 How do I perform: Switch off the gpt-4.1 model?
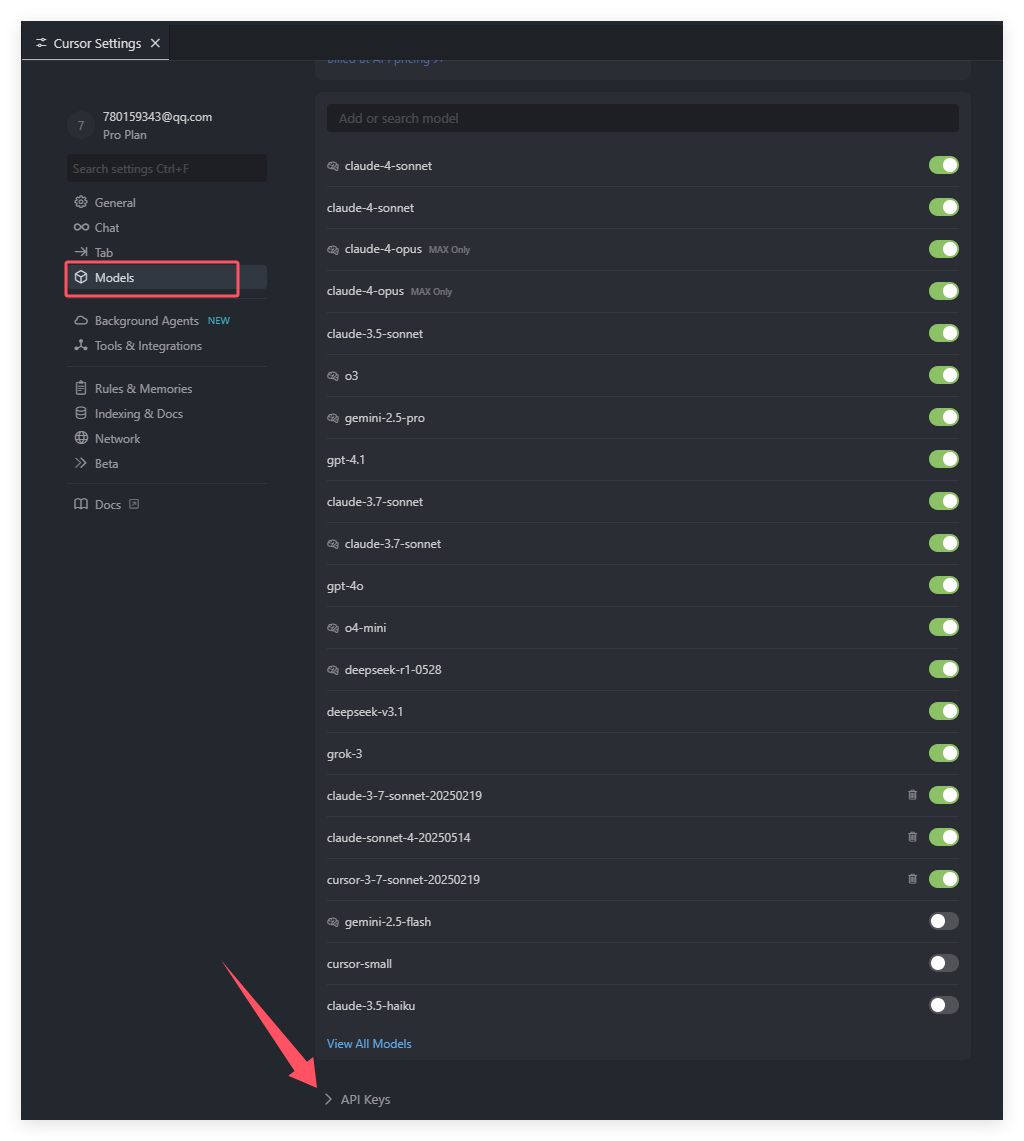pos(943,459)
